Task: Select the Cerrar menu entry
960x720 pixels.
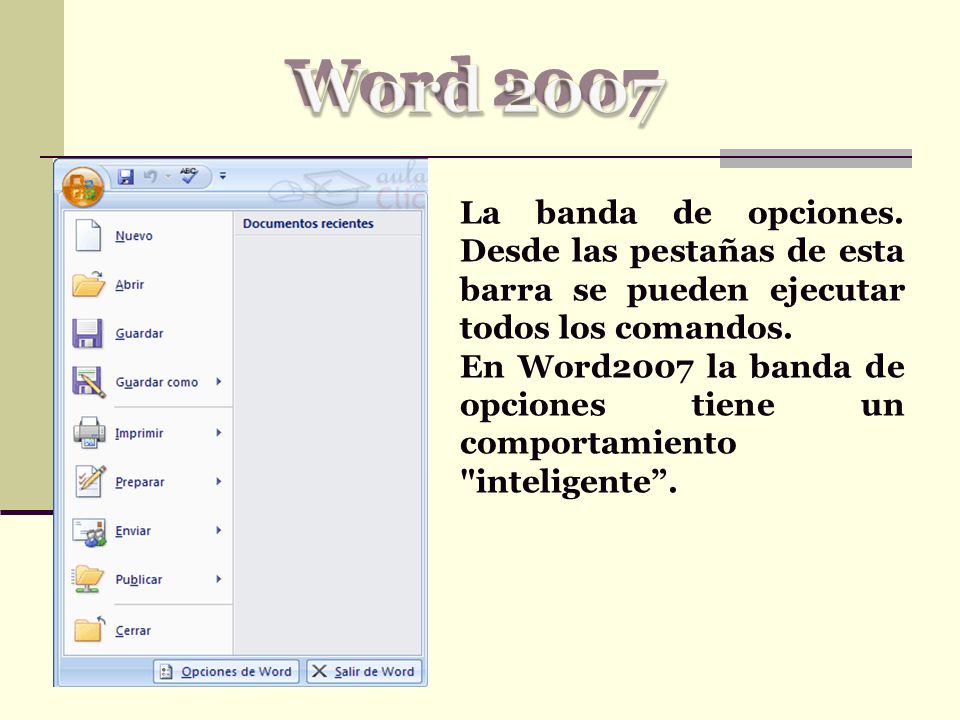Action: (x=148, y=630)
